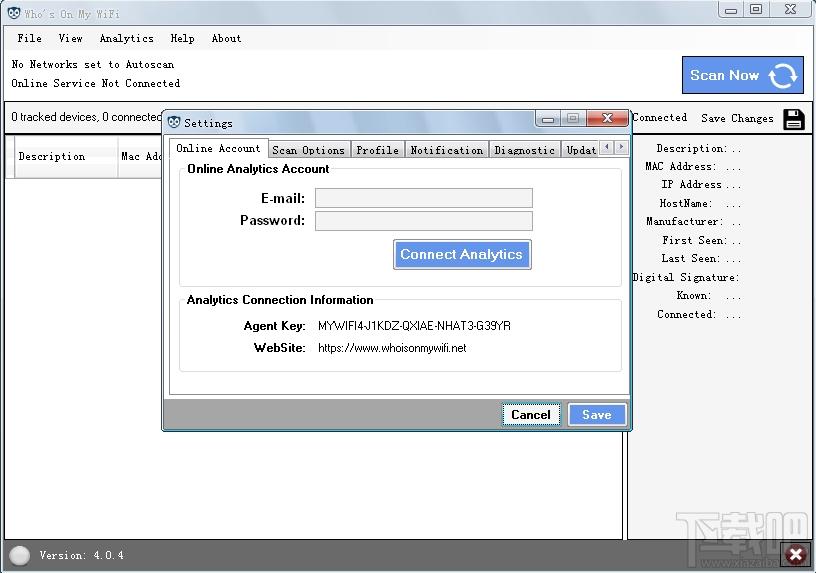Click the https://www.whoisonmywifi.net website text
This screenshot has height=573, width=816.
pos(392,348)
